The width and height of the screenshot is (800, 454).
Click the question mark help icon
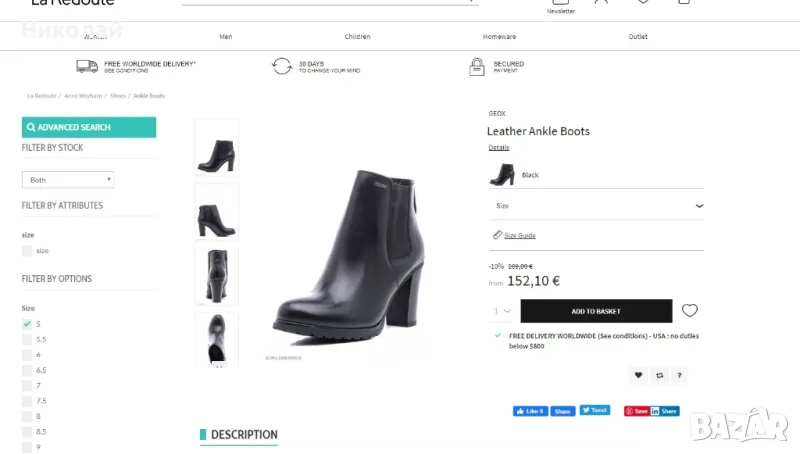(x=680, y=376)
